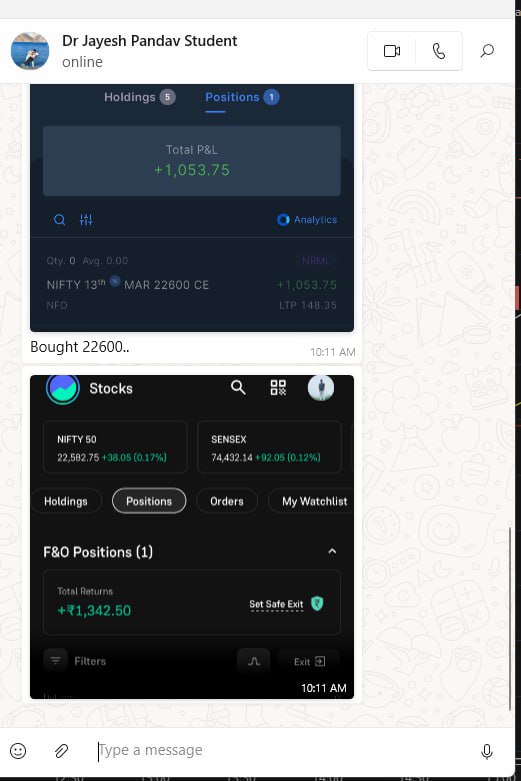Open the emoji picker
Screen dimensions: 521x781
[18, 751]
